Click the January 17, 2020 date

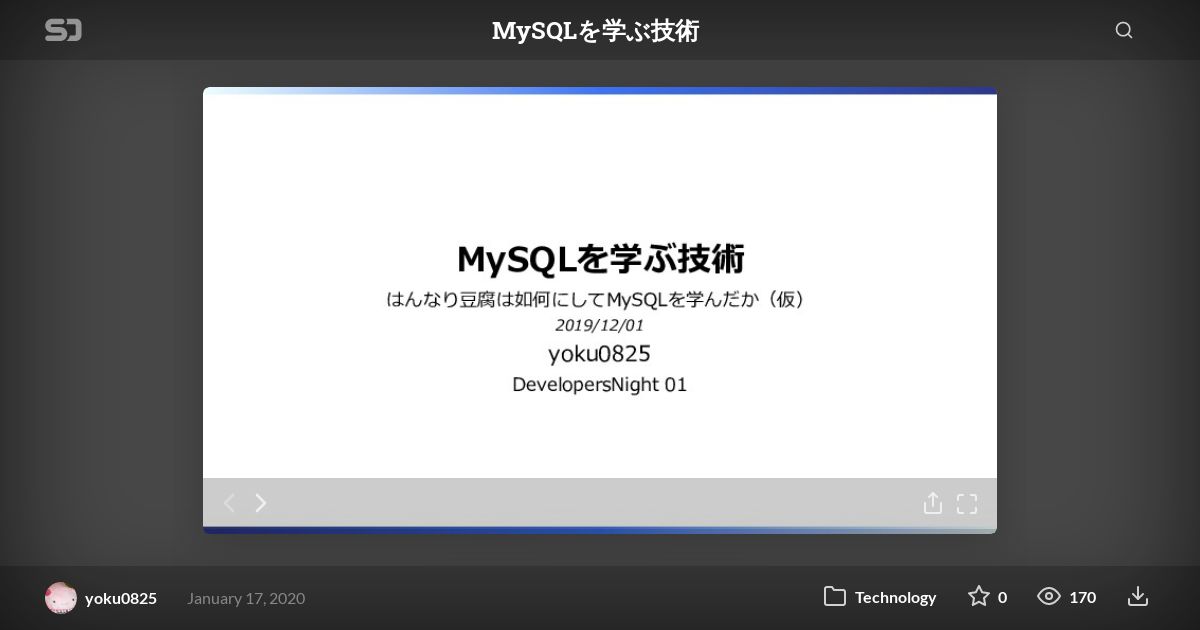[246, 598]
